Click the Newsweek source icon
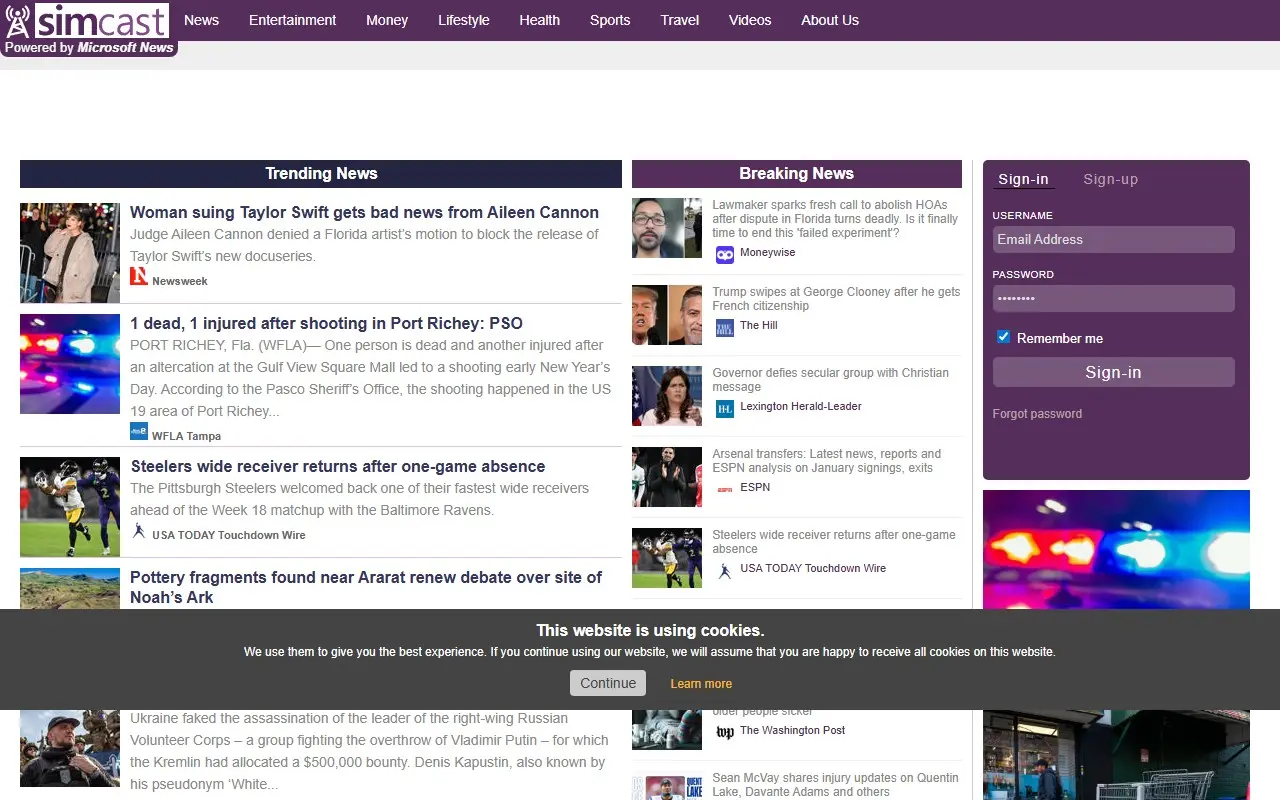Image resolution: width=1280 pixels, height=800 pixels. pyautogui.click(x=139, y=277)
